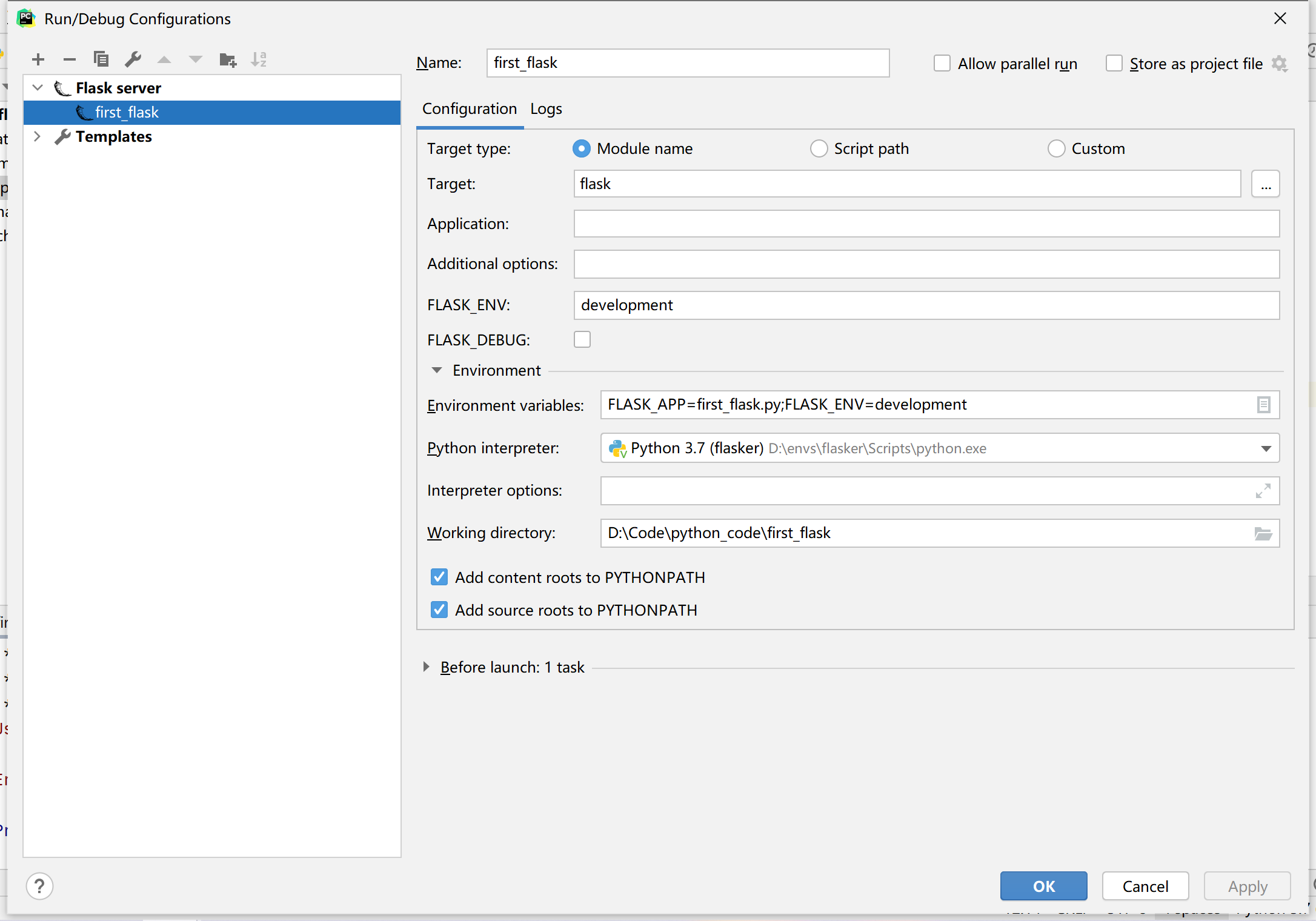
Task: Open the edit templates wrench icon
Action: (133, 59)
